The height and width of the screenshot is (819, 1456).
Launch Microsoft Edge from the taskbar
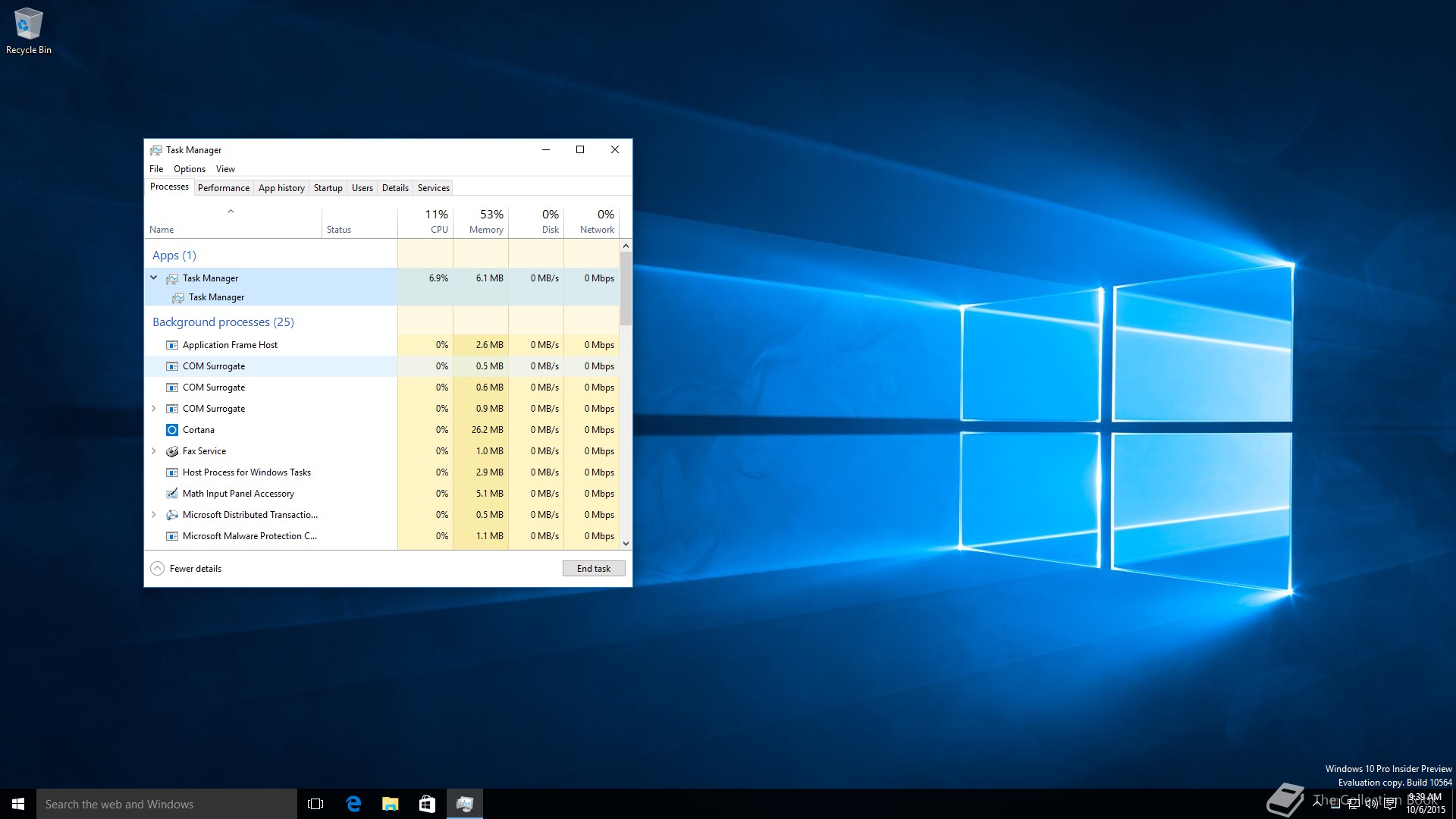point(353,804)
